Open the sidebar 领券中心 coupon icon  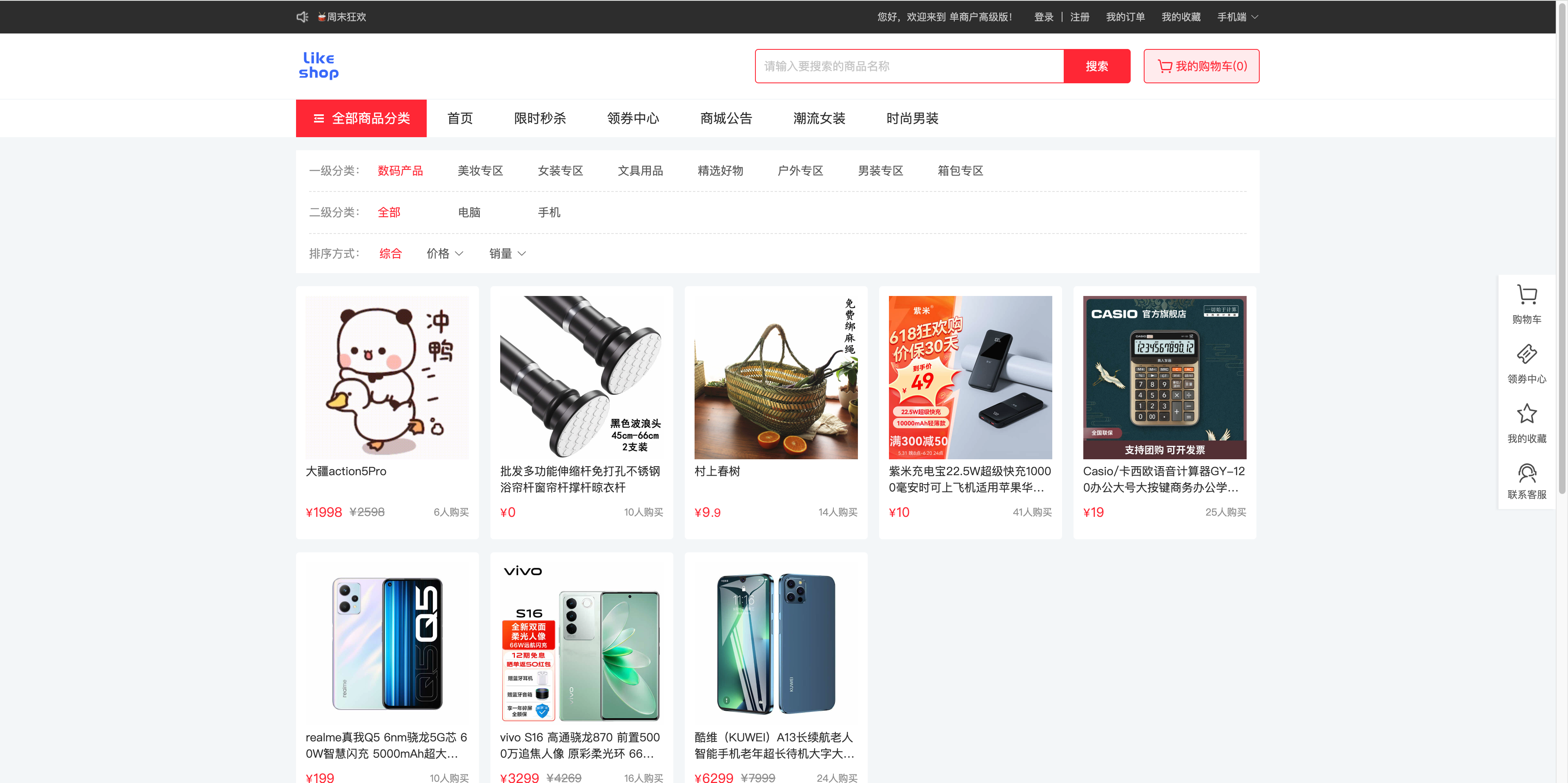(1527, 354)
